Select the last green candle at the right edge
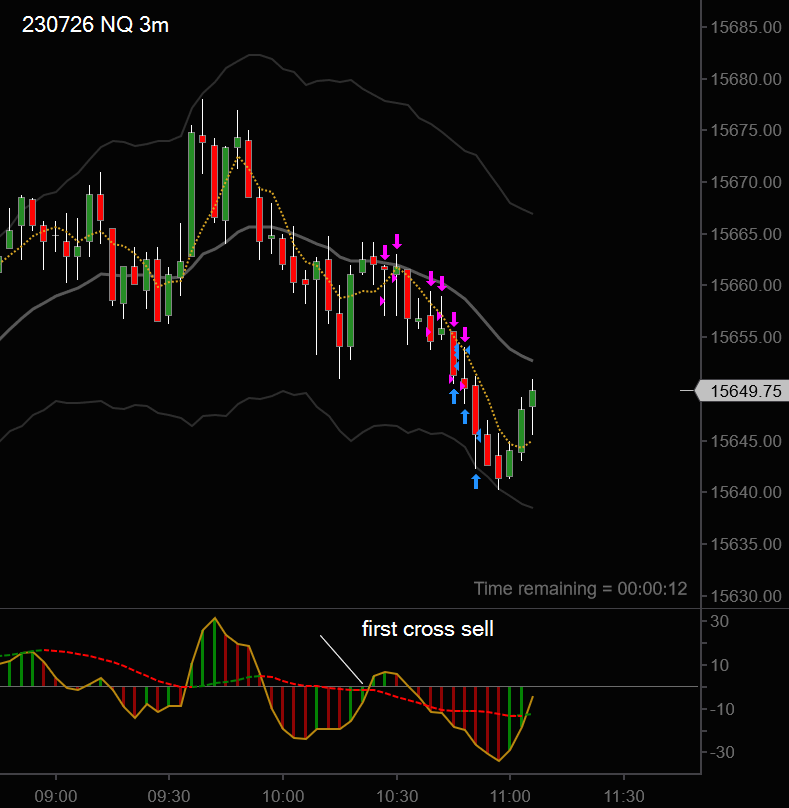 [x=532, y=398]
